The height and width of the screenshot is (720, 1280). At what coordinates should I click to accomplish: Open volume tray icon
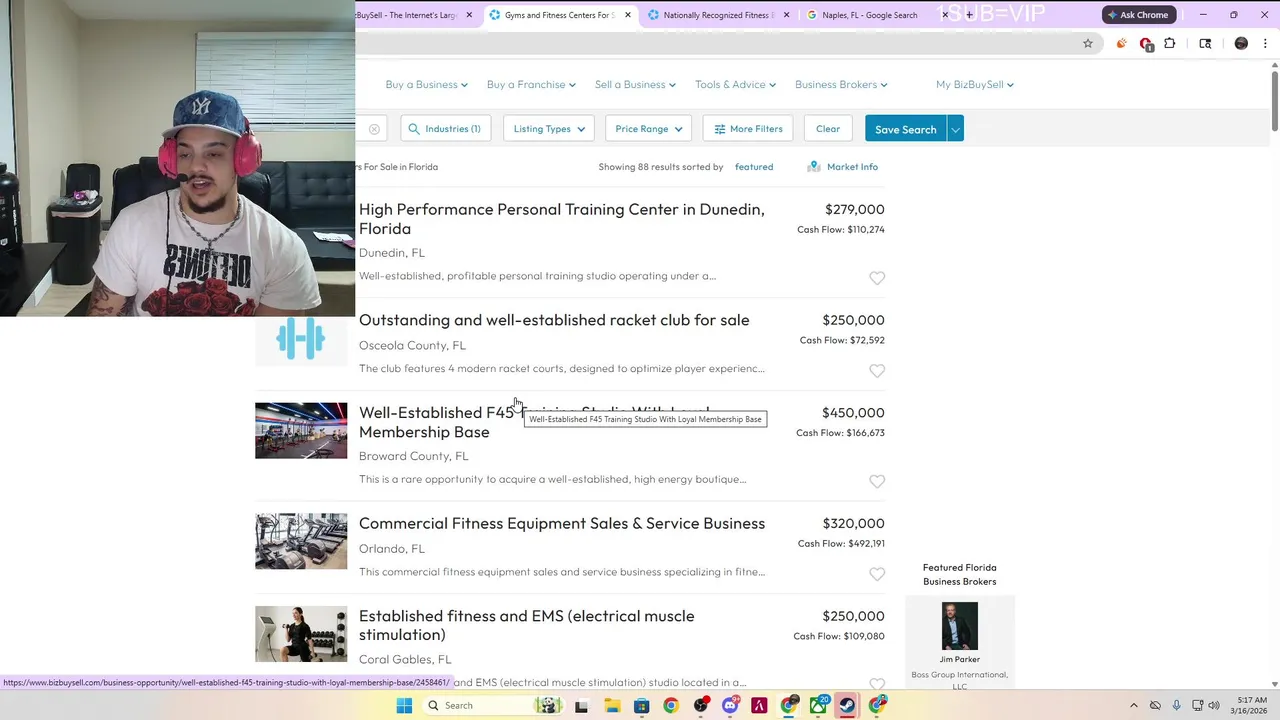[1214, 706]
